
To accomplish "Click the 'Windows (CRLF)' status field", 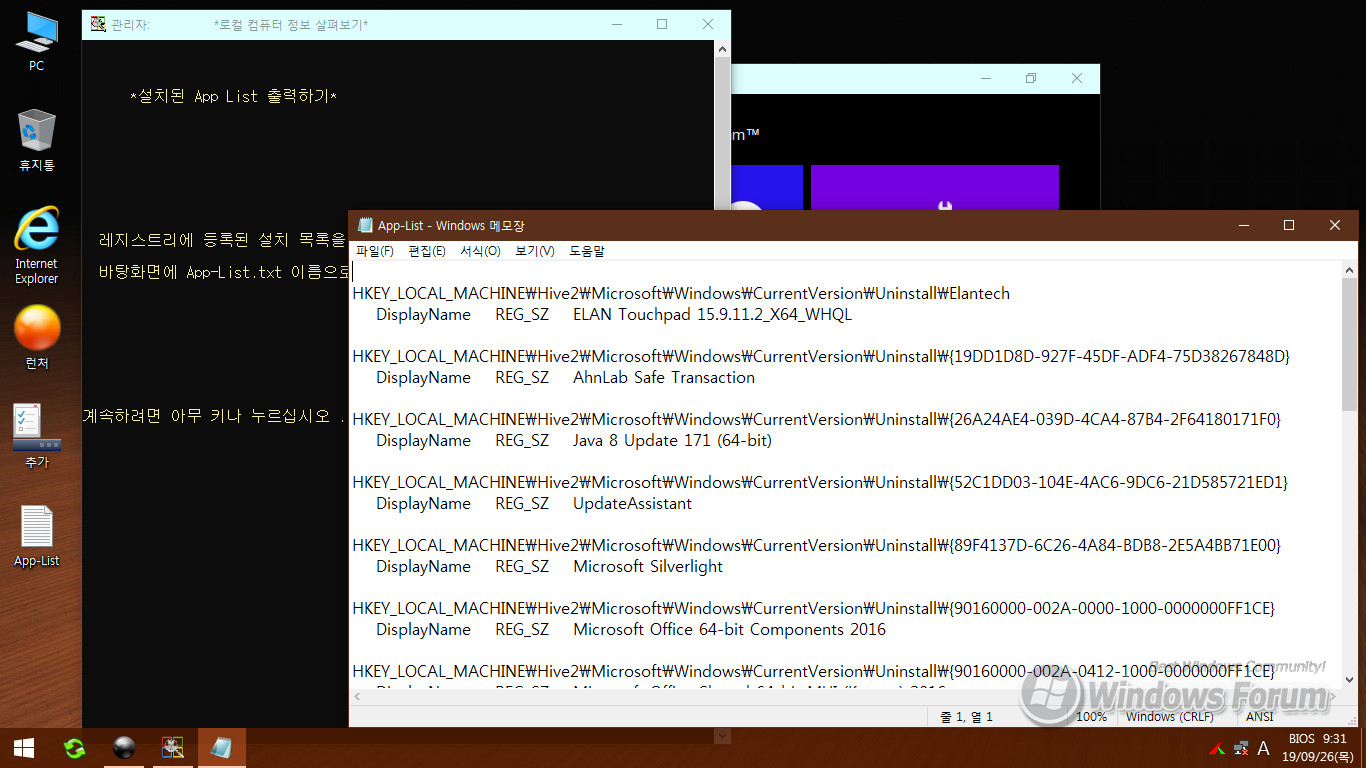I will 1169,716.
